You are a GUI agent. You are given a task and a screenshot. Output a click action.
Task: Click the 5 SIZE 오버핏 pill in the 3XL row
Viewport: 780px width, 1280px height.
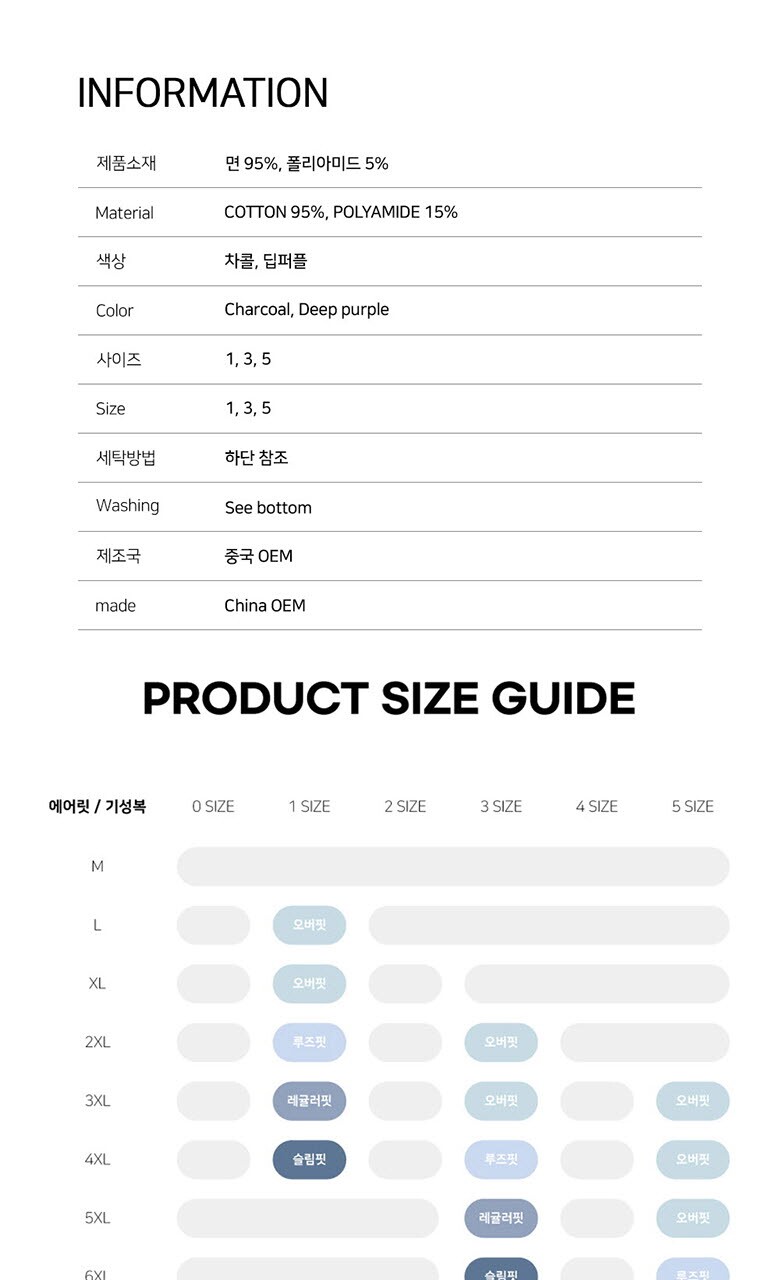693,1101
